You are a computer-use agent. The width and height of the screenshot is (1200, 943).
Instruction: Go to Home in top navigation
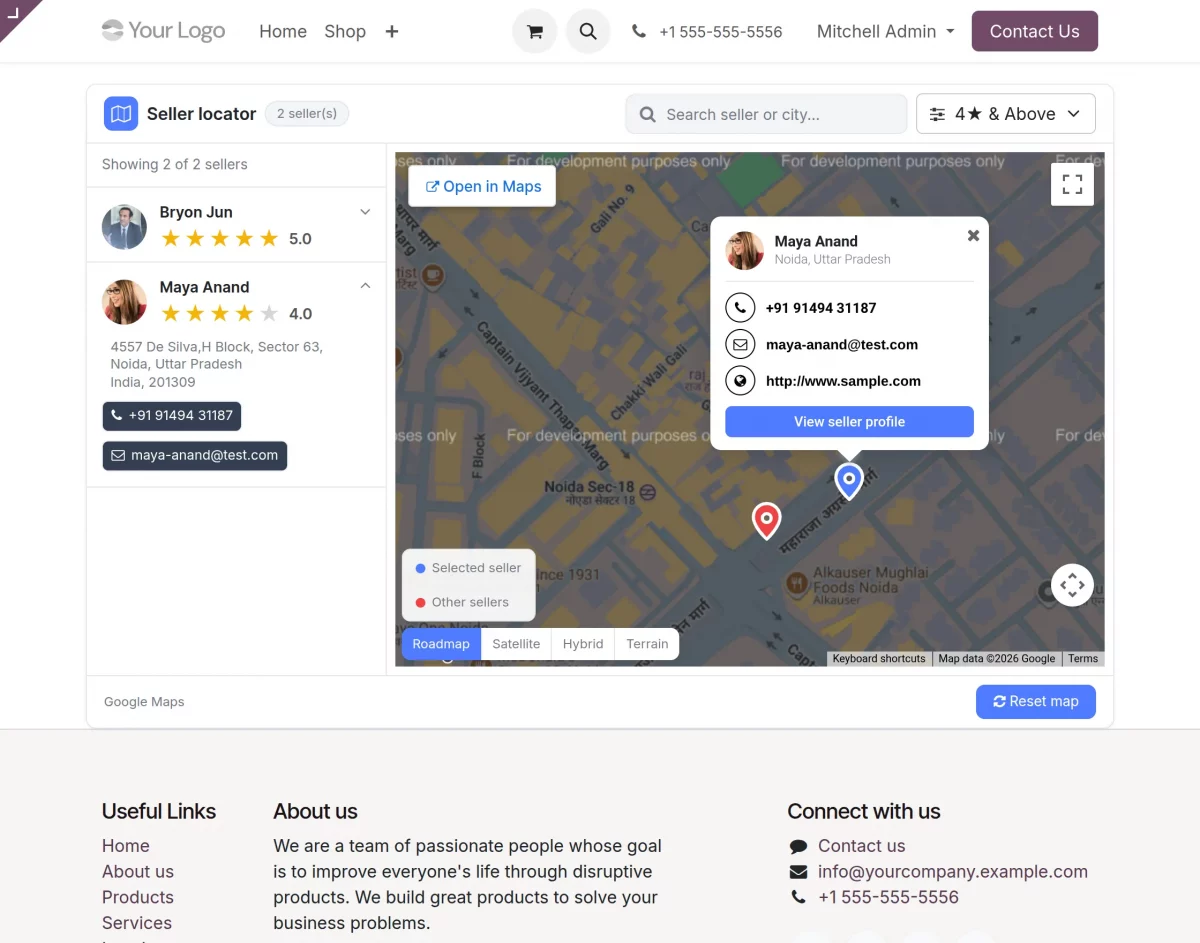283,32
